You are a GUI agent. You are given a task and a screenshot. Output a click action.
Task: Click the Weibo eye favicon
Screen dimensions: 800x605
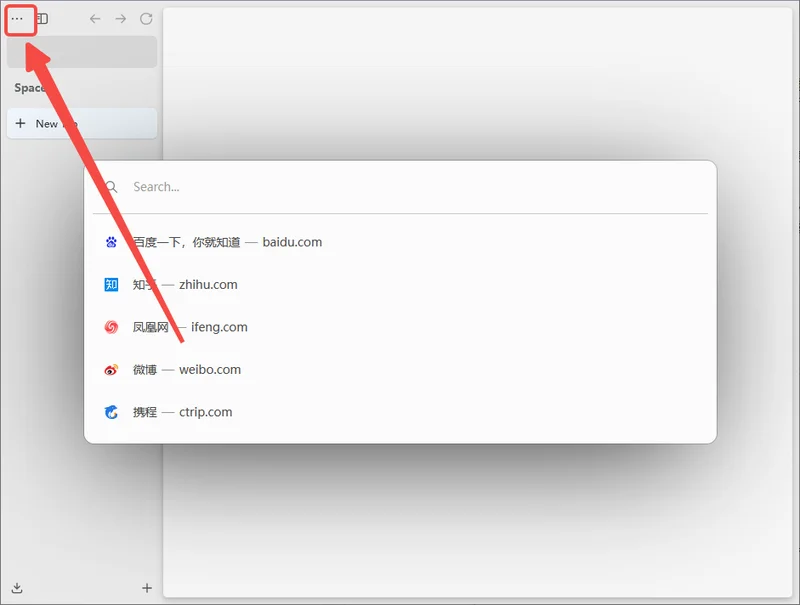point(111,369)
